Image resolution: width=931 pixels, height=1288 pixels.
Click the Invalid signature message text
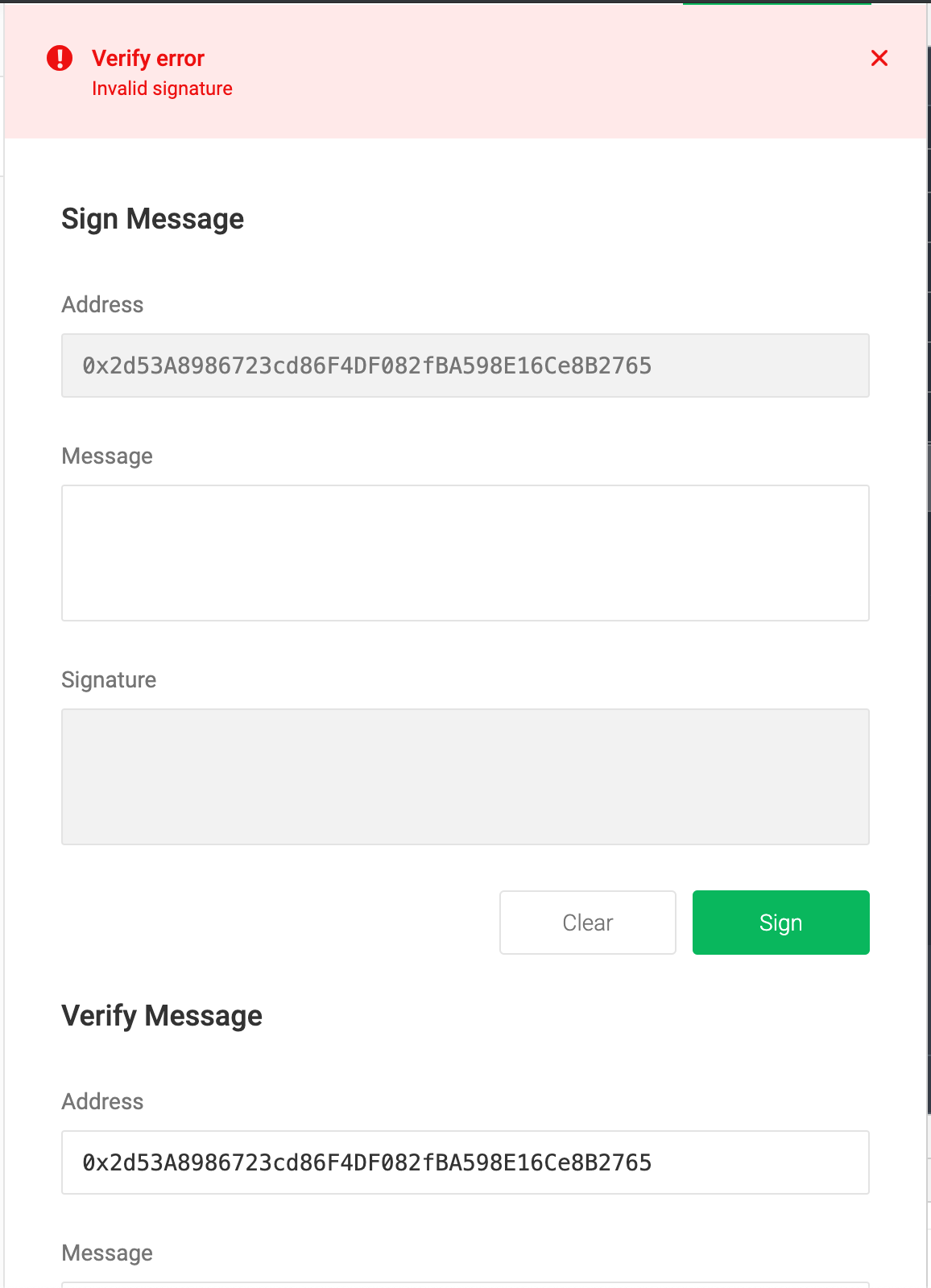pos(163,89)
